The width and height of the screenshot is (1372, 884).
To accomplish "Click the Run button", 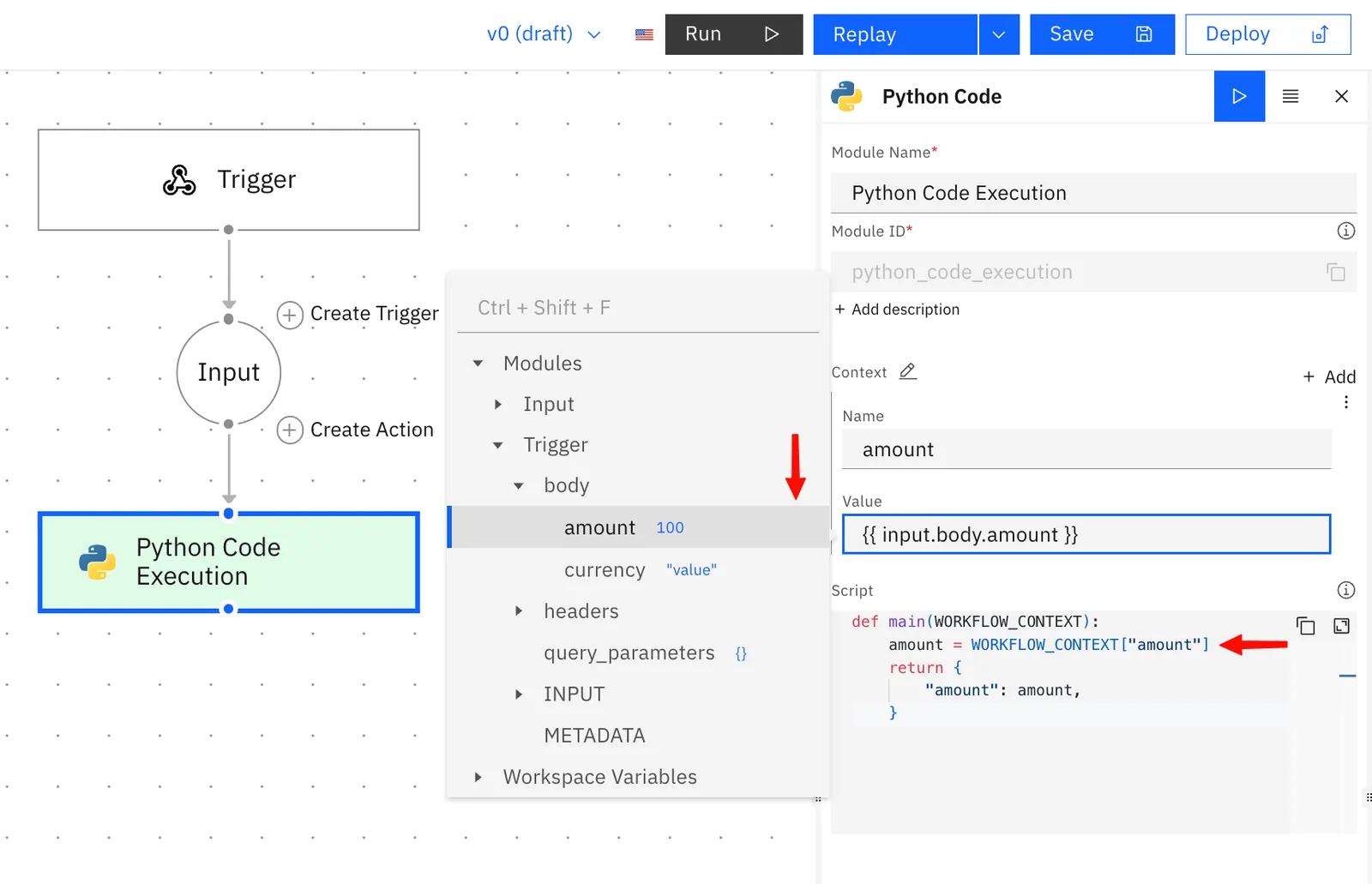I will 734,34.
